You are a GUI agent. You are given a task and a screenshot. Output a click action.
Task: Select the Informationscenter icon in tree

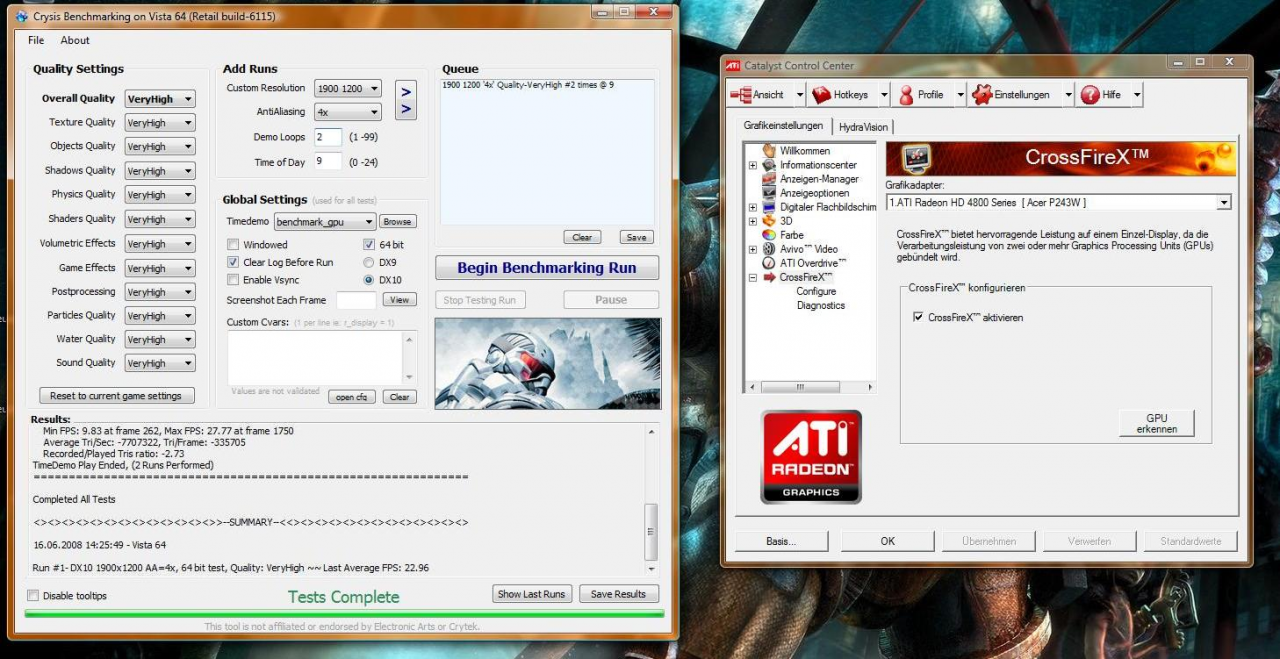click(769, 165)
